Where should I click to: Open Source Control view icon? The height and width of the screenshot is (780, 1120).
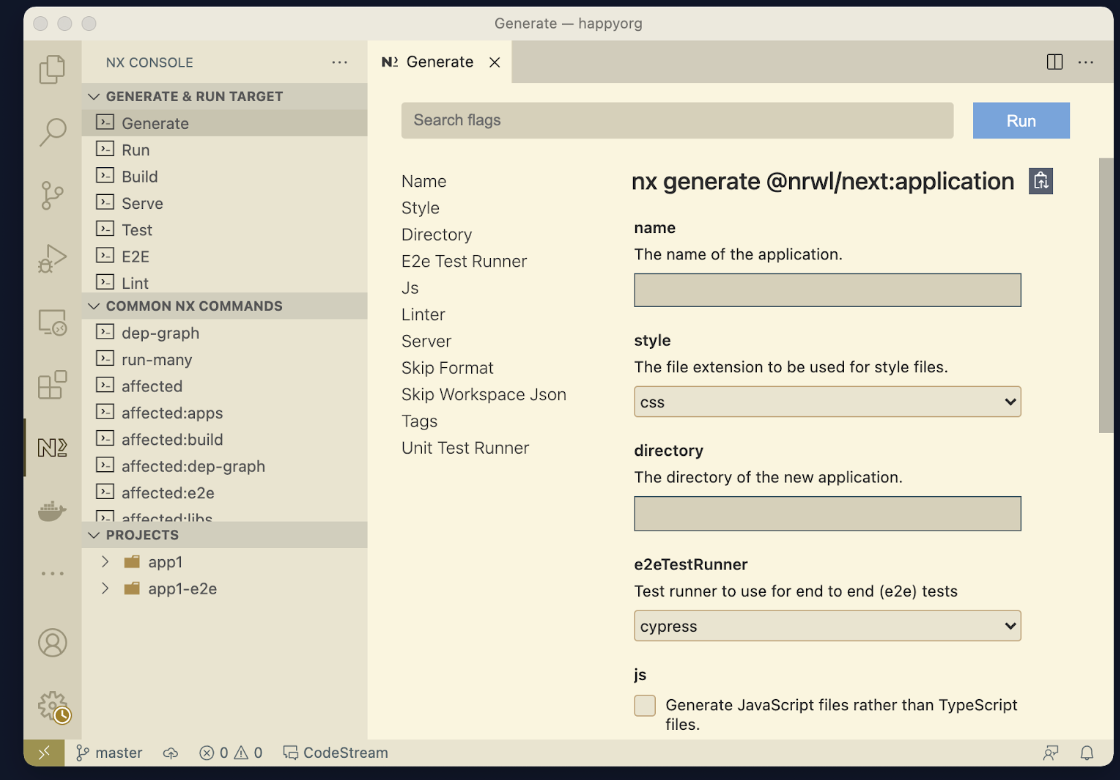coord(52,195)
